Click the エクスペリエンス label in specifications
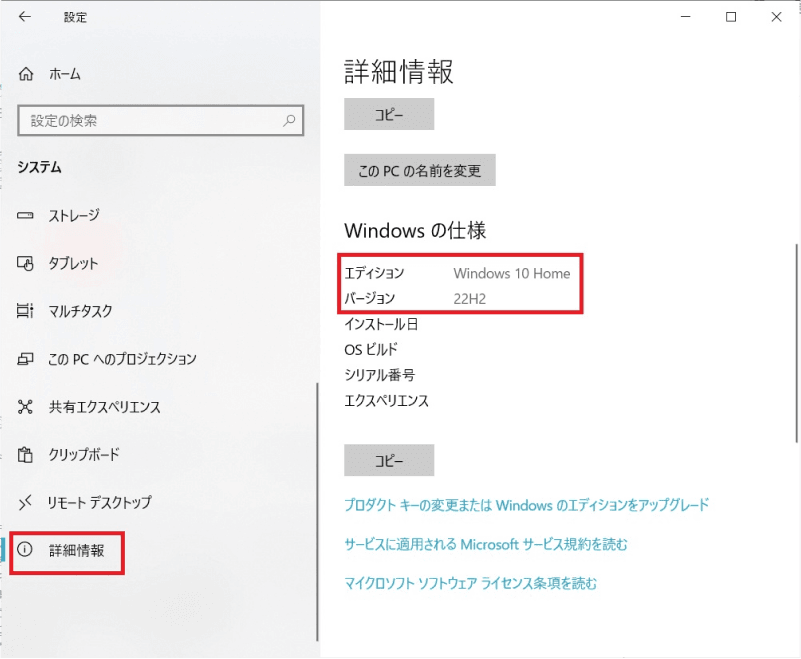This screenshot has width=801, height=659. point(386,401)
